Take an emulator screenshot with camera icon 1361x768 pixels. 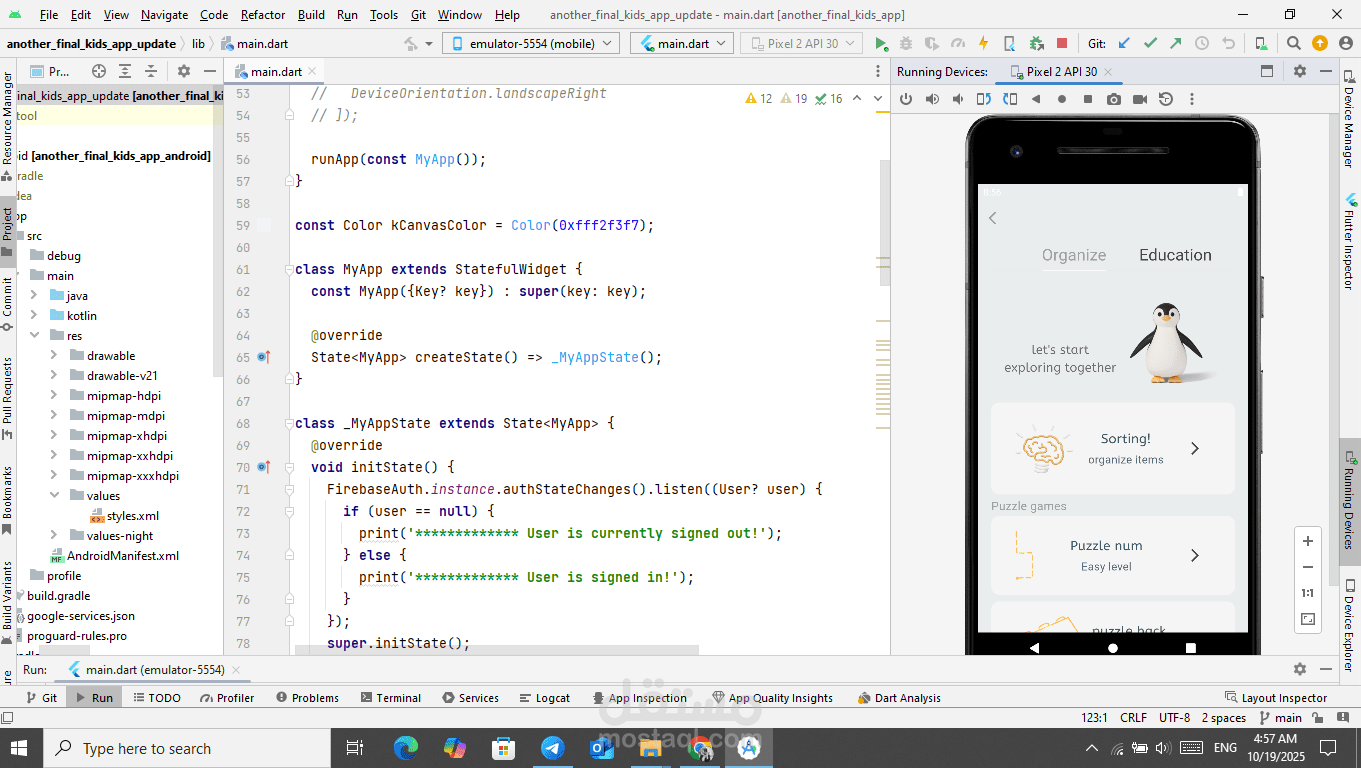coord(1114,99)
